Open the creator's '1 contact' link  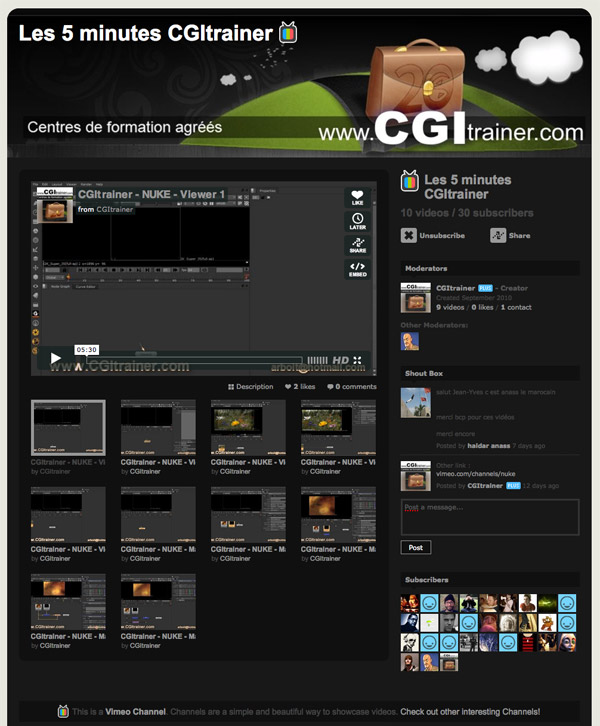coord(516,307)
